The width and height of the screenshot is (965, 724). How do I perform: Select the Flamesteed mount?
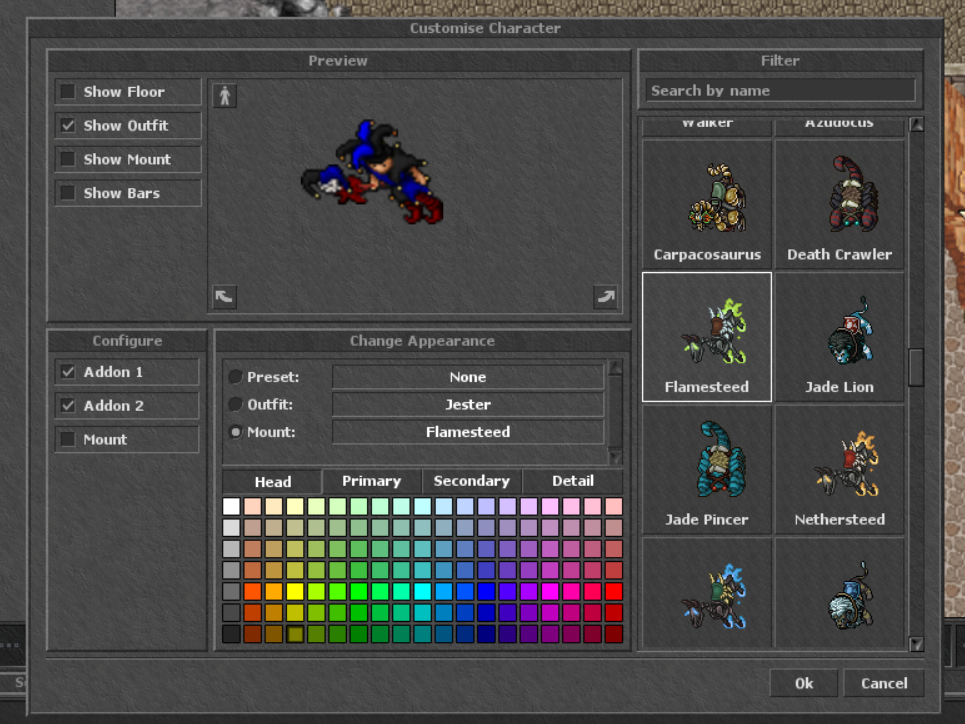point(707,337)
